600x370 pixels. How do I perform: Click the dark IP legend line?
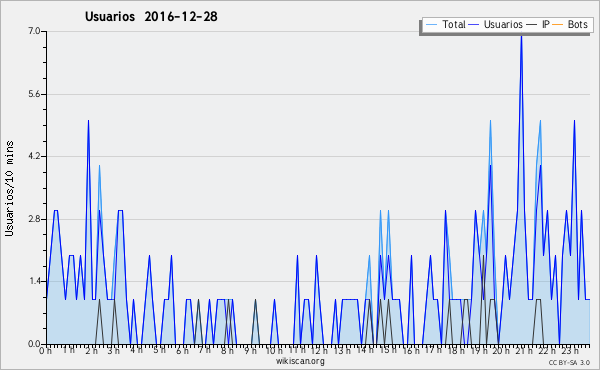tap(532, 25)
